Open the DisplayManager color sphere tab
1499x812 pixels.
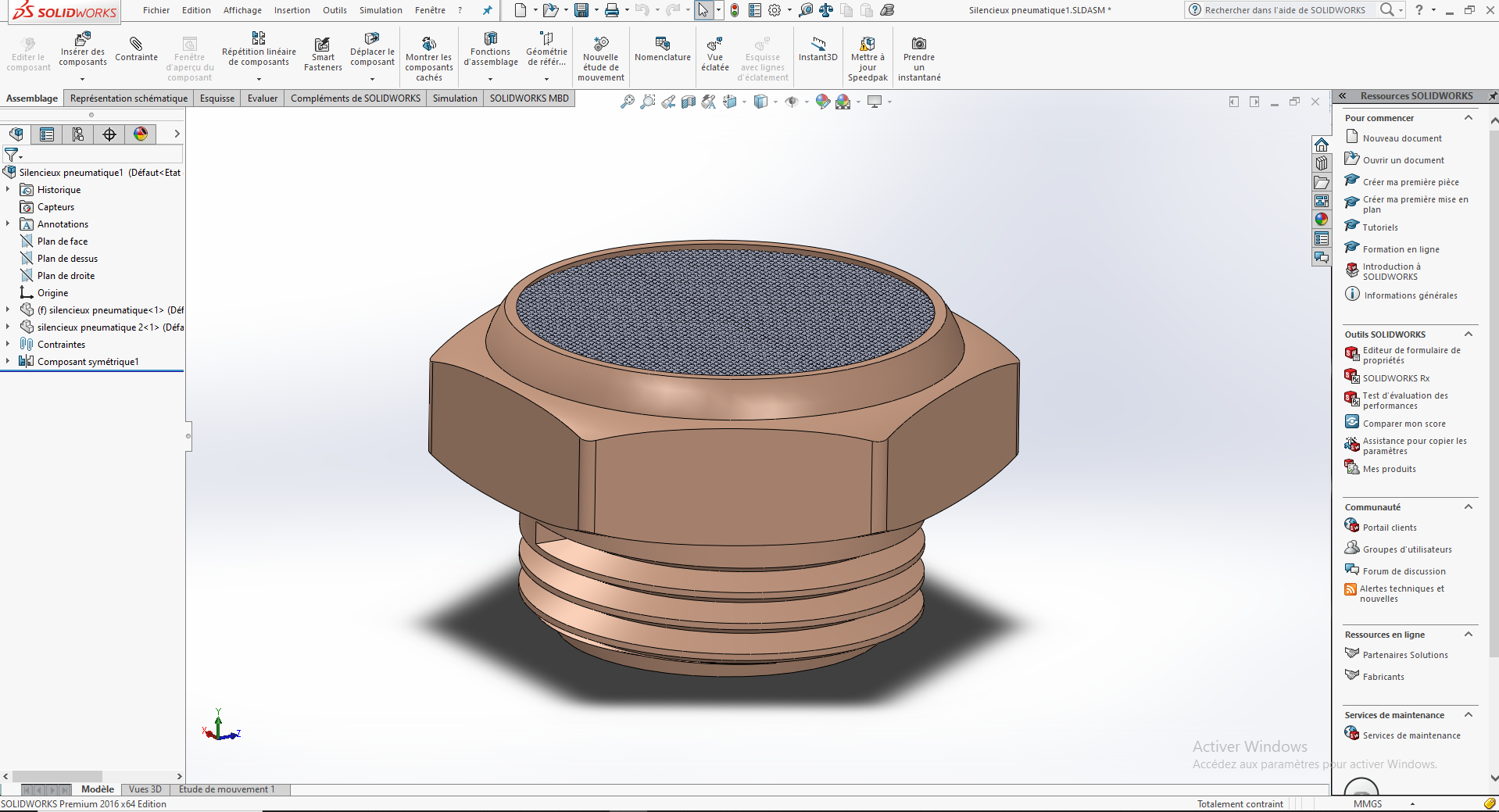[141, 134]
